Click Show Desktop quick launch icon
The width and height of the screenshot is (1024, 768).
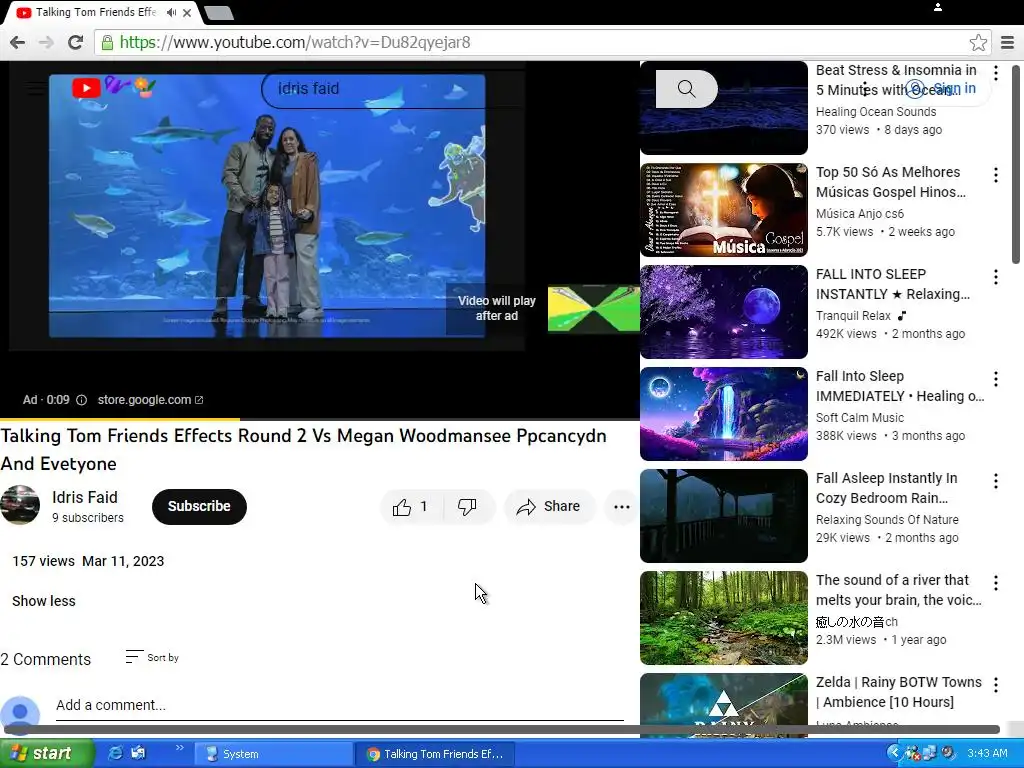click(x=138, y=754)
